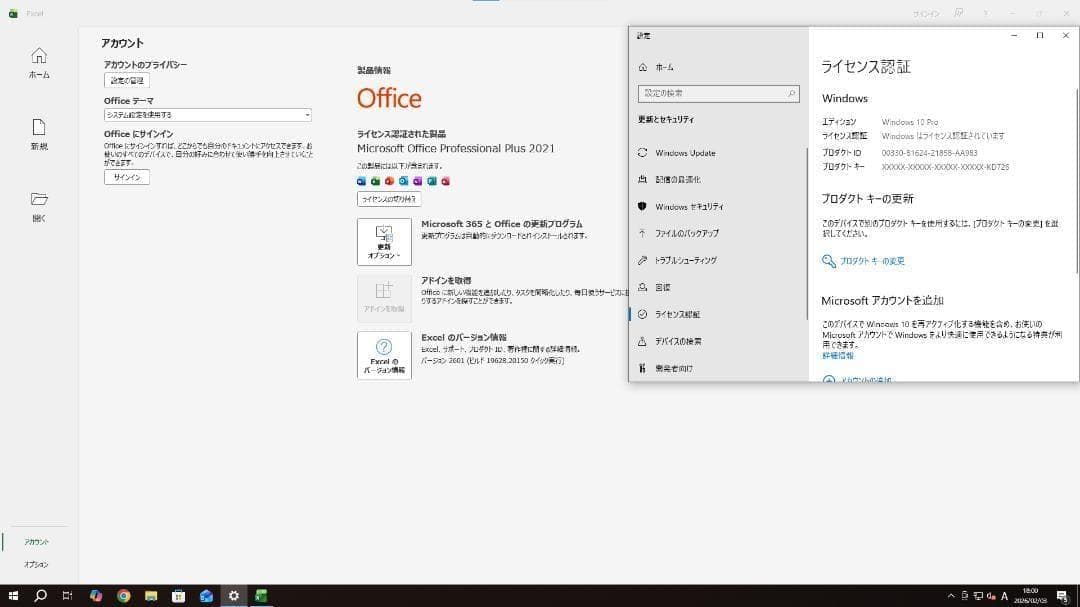The width and height of the screenshot is (1080, 607).
Task: Select the PowerPoint product icon
Action: (x=389, y=181)
